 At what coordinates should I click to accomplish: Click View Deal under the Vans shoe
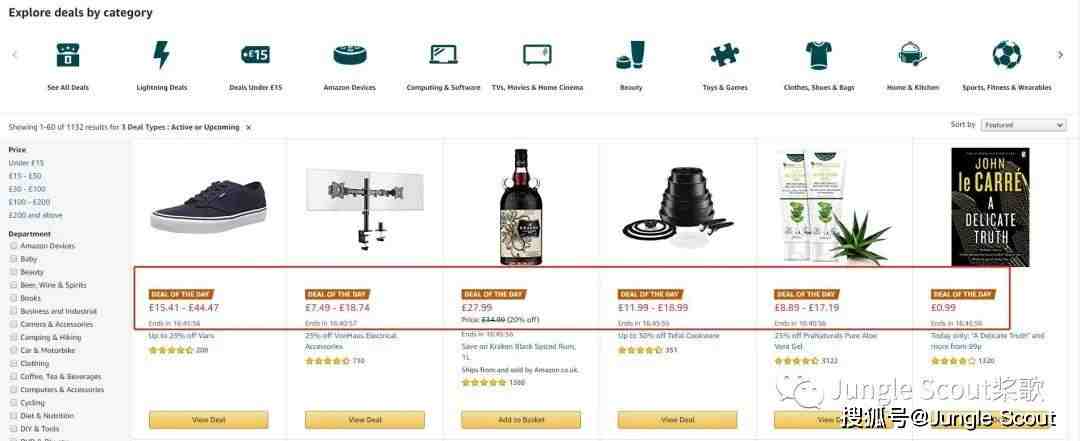[209, 420]
